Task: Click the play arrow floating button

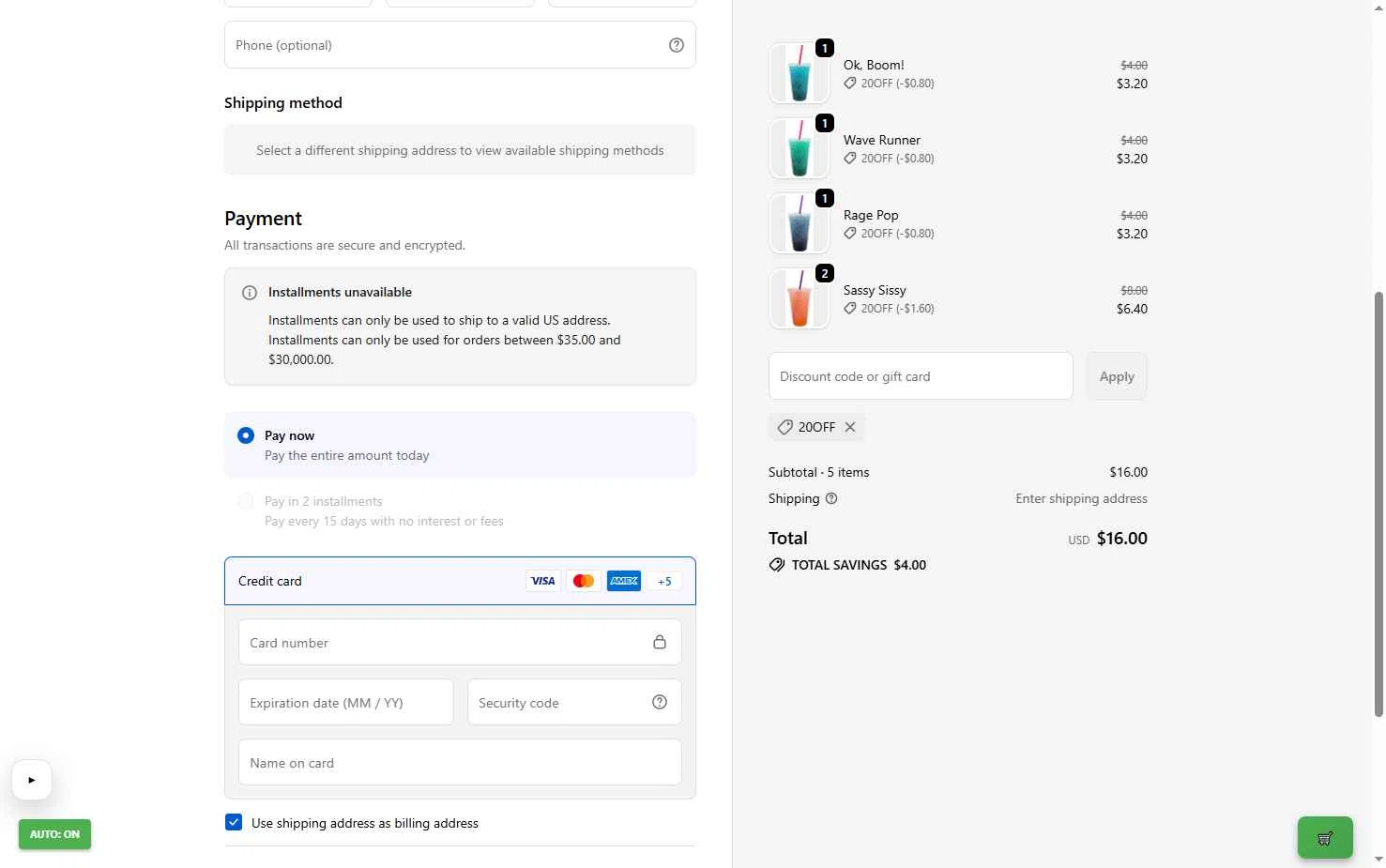Action: click(31, 780)
